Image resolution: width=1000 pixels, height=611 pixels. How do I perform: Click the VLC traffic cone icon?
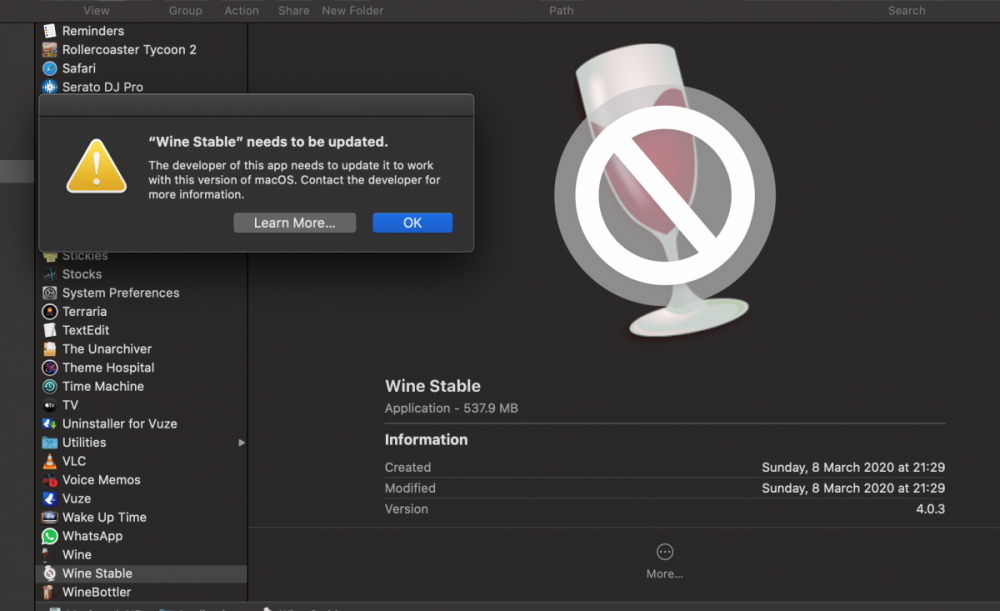[x=51, y=461]
